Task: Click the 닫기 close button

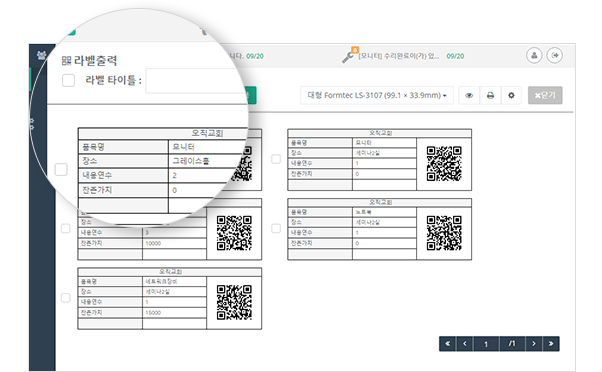Action: [x=545, y=95]
